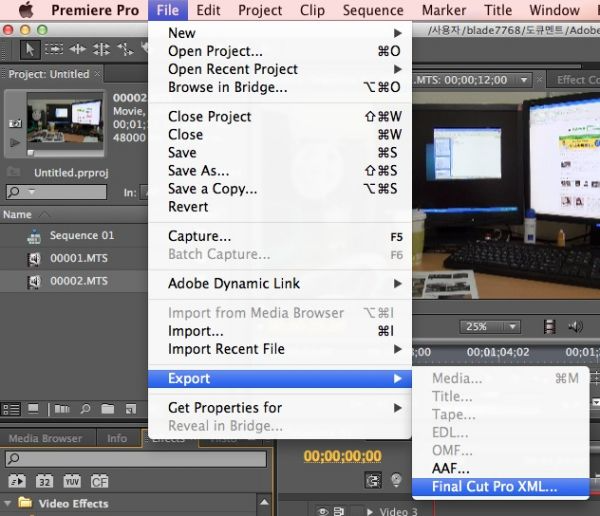Open the Edit menu
This screenshot has height=516, width=600.
(x=208, y=10)
